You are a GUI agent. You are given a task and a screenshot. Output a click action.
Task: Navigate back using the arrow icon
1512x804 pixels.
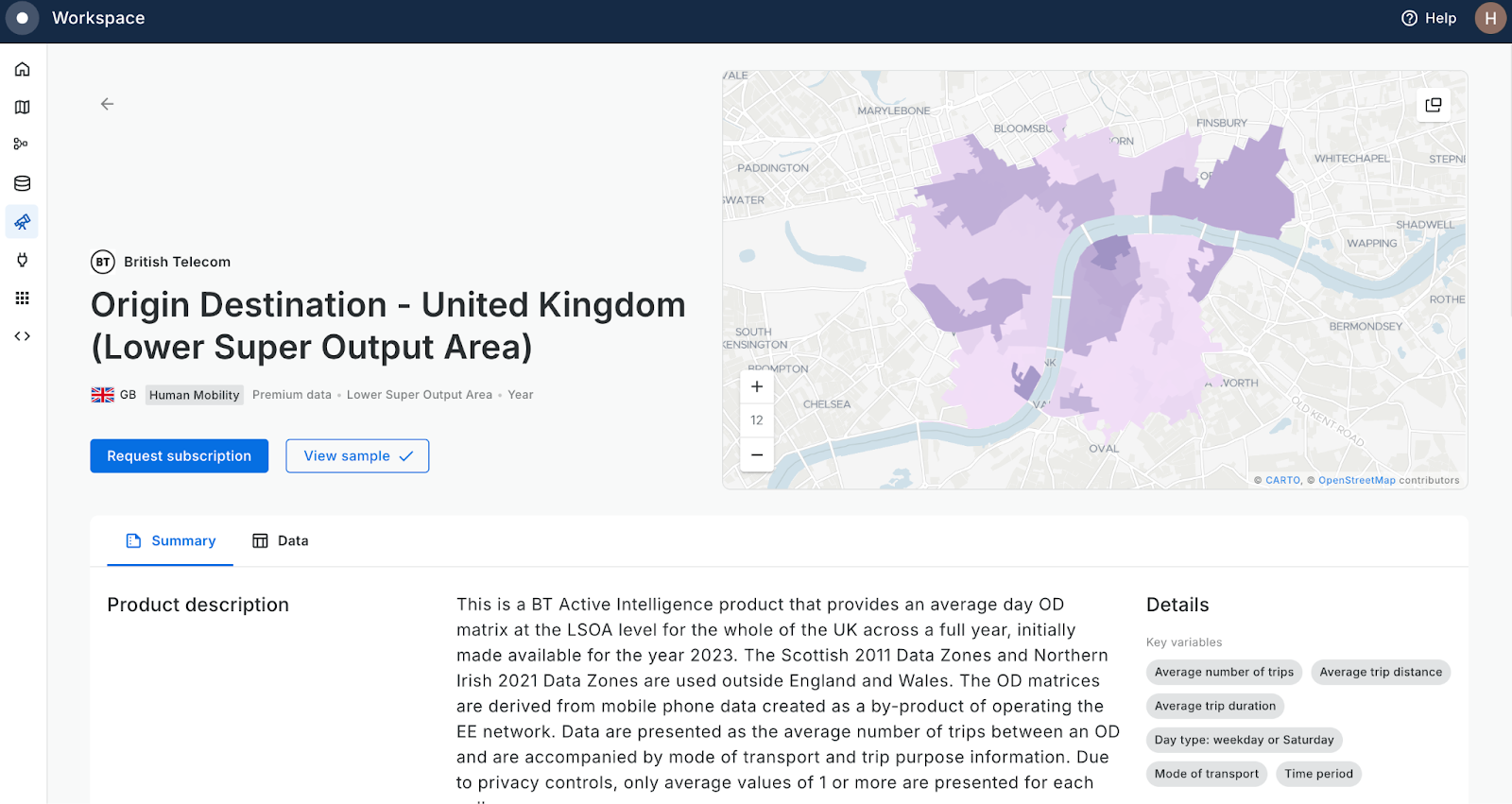pyautogui.click(x=106, y=104)
